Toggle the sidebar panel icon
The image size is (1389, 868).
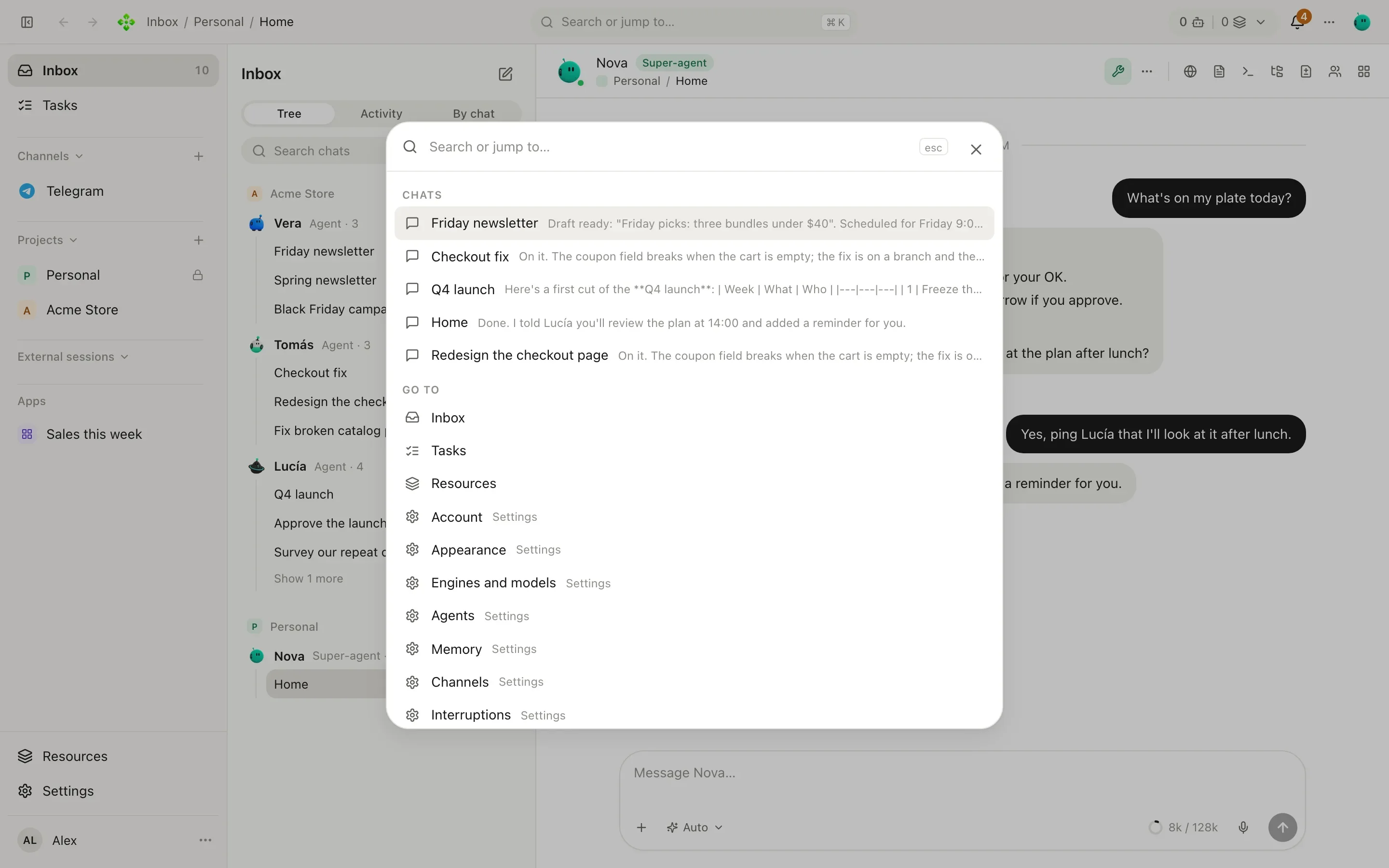tap(27, 22)
